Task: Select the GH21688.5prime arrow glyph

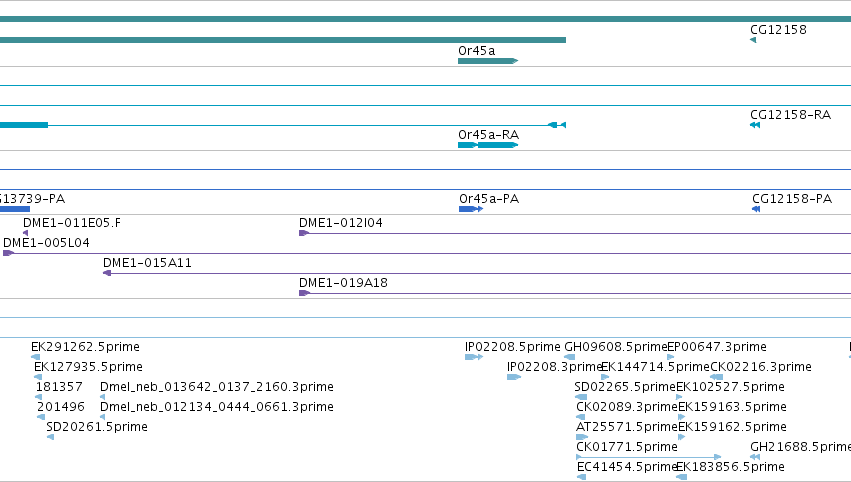Action: [755, 457]
